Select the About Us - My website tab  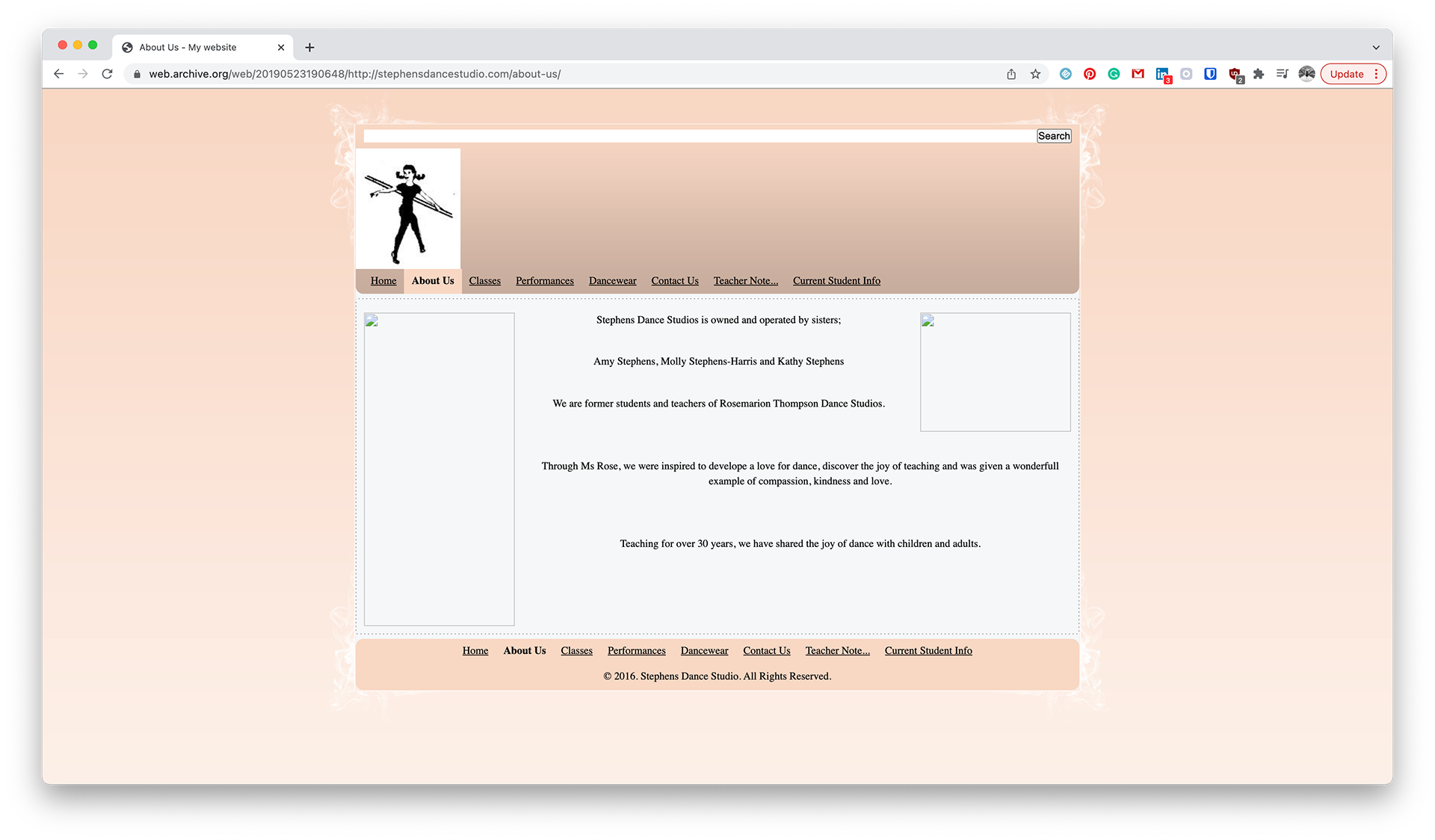point(203,47)
